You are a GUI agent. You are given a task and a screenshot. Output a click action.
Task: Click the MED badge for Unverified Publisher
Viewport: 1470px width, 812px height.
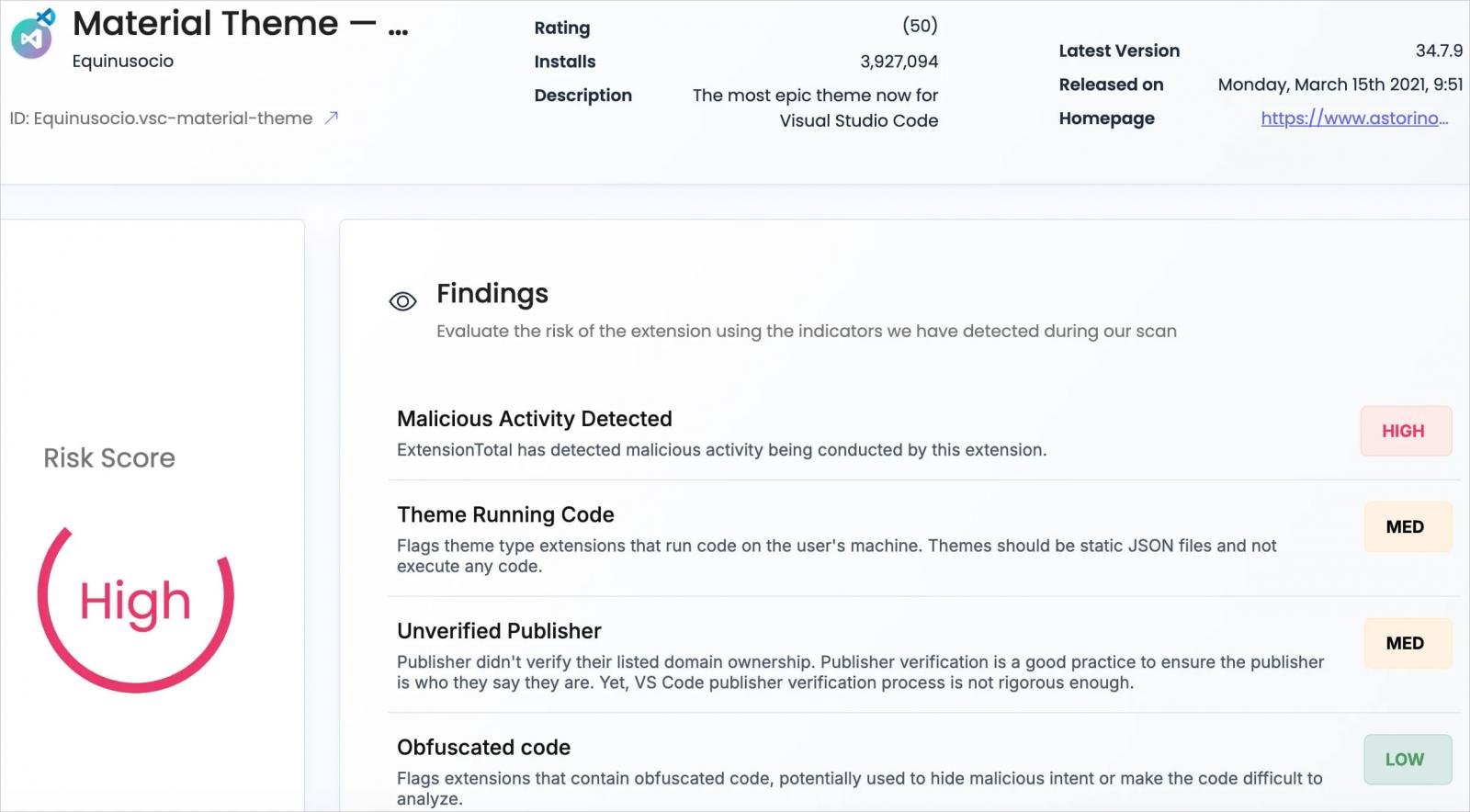[1406, 643]
